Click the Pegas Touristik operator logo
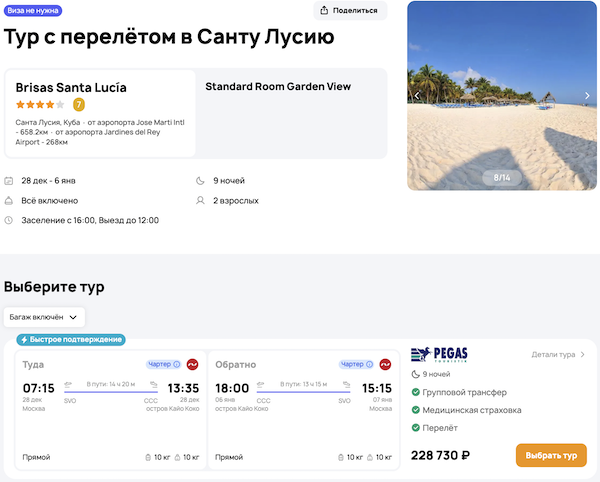This screenshot has height=482, width=600. [x=440, y=354]
